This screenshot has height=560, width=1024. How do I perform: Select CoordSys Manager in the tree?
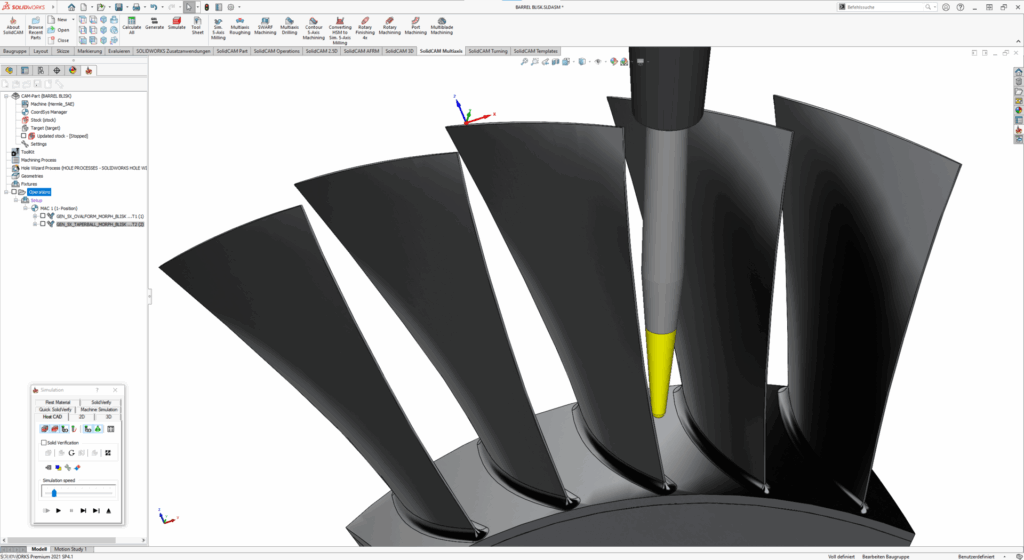tap(50, 112)
